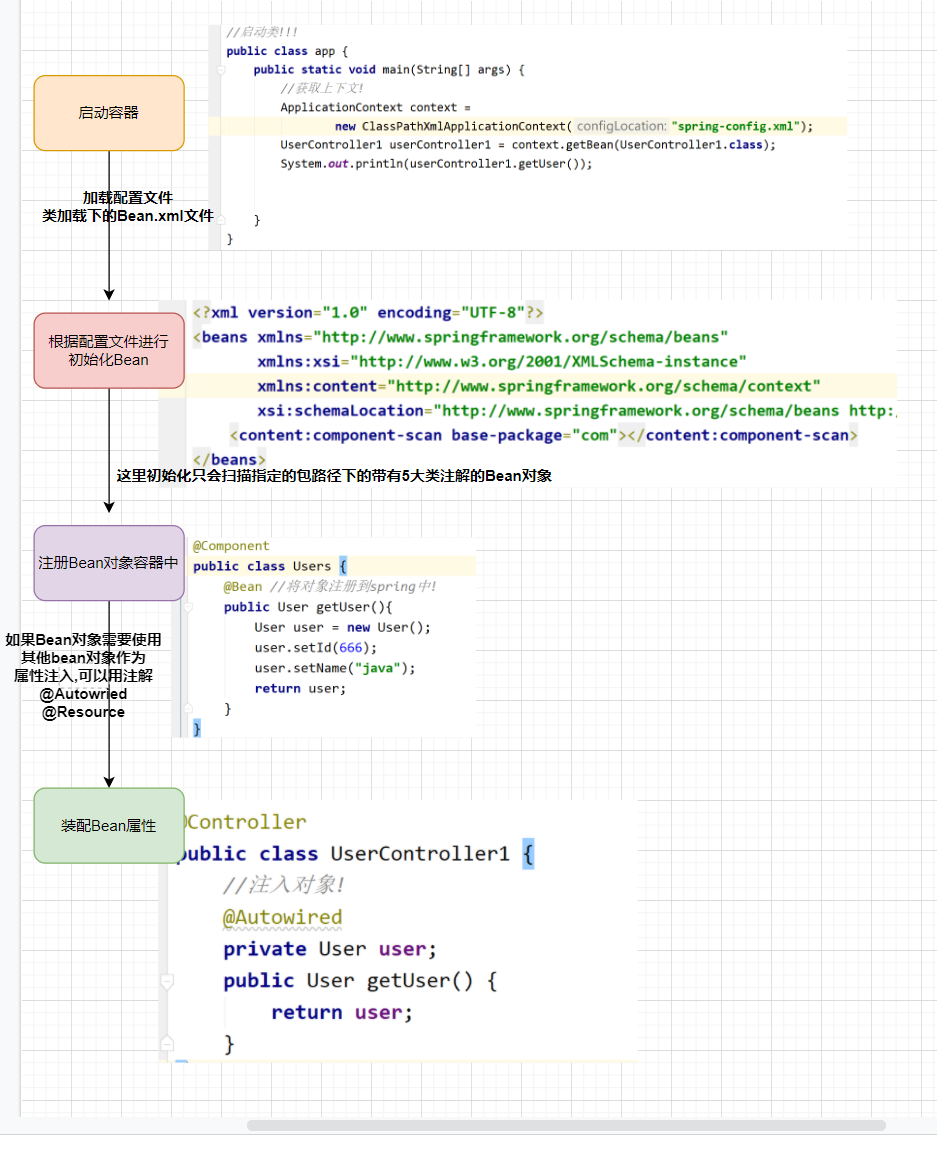The width and height of the screenshot is (937, 1150).
Task: Click the System.out.println(userController1.getUser()) line
Action: pos(436,164)
